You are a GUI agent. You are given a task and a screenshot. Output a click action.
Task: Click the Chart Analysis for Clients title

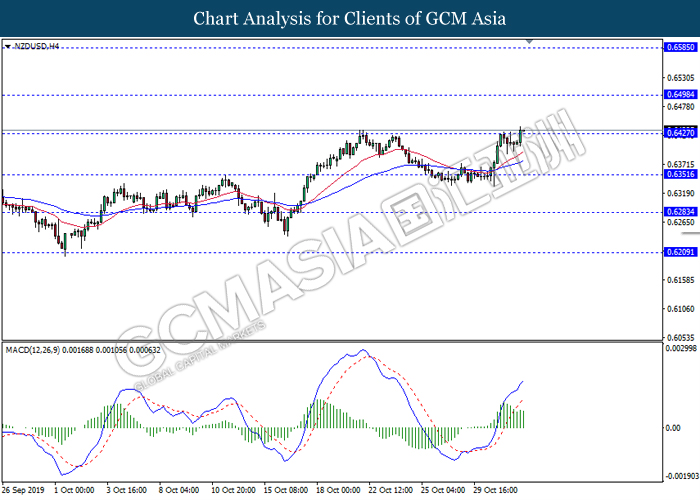click(x=350, y=19)
